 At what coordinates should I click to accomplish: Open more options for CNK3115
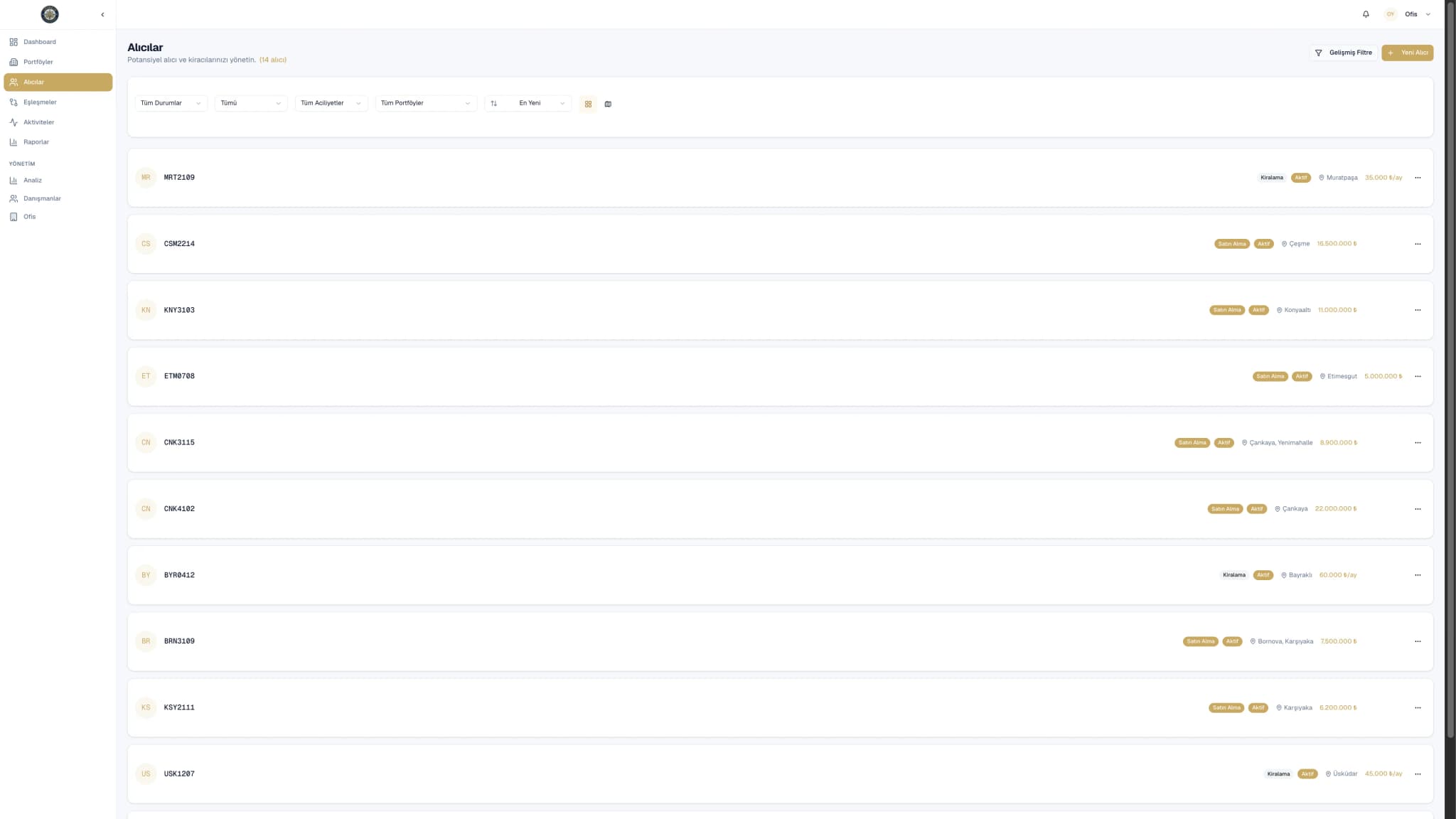(1418, 442)
